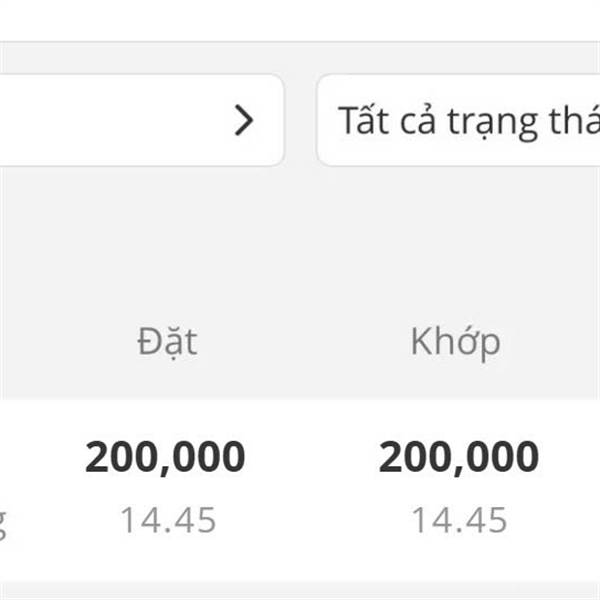The image size is (600, 600).
Task: Click the blank white bar at the top
Action: [x=300, y=20]
